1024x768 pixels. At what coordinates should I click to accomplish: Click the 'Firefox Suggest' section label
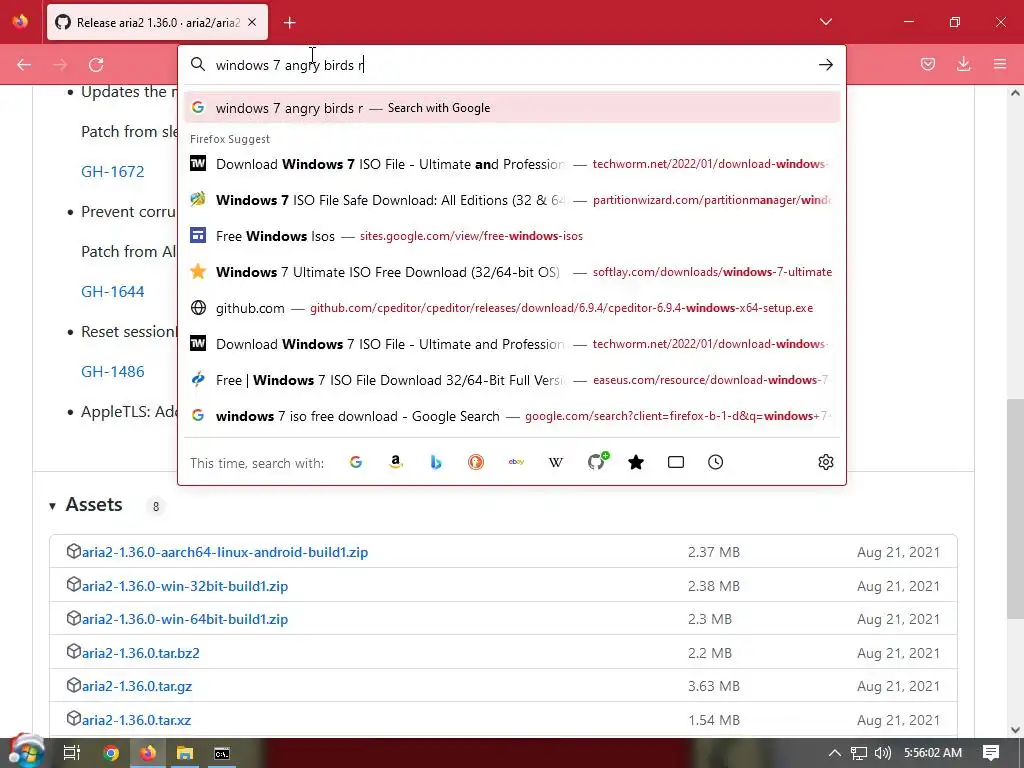230,139
